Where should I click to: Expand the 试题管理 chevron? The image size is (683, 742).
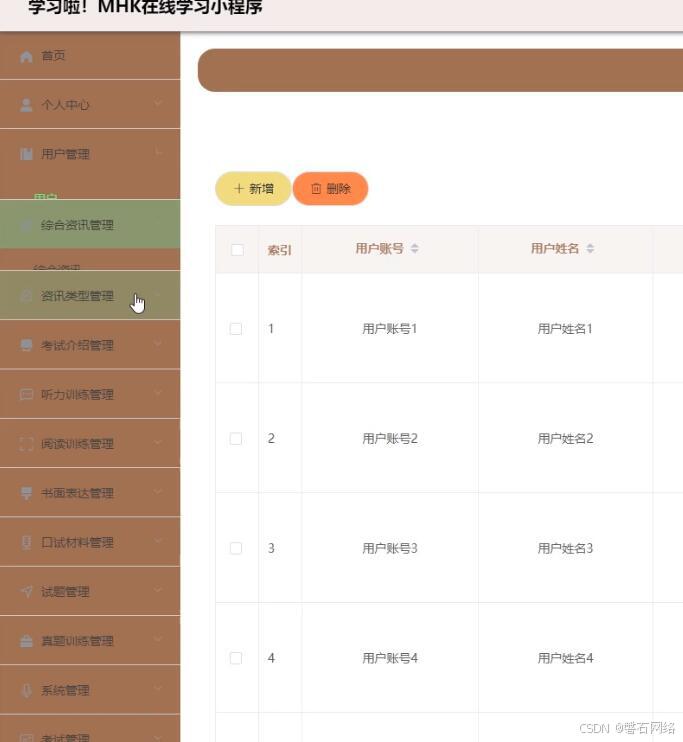[158, 590]
